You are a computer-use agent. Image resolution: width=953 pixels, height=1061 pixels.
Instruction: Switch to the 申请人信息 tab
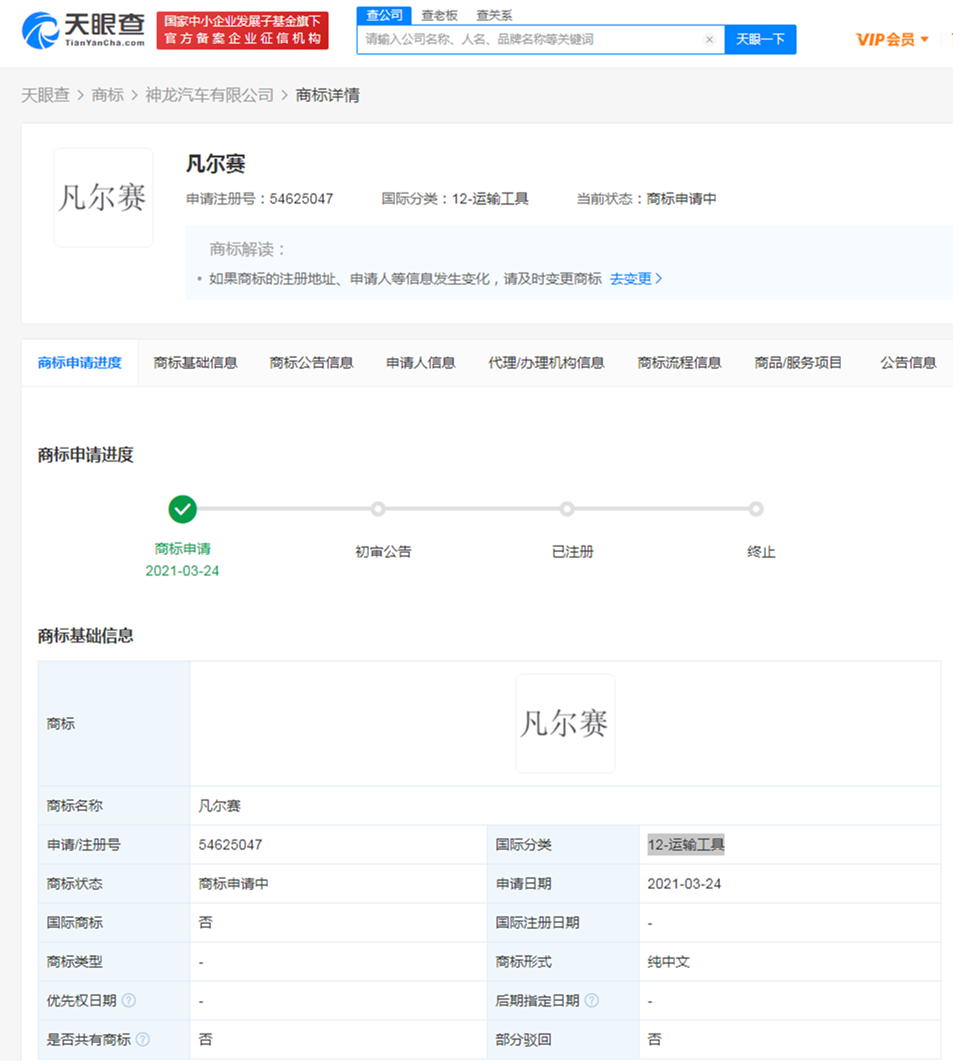click(421, 363)
